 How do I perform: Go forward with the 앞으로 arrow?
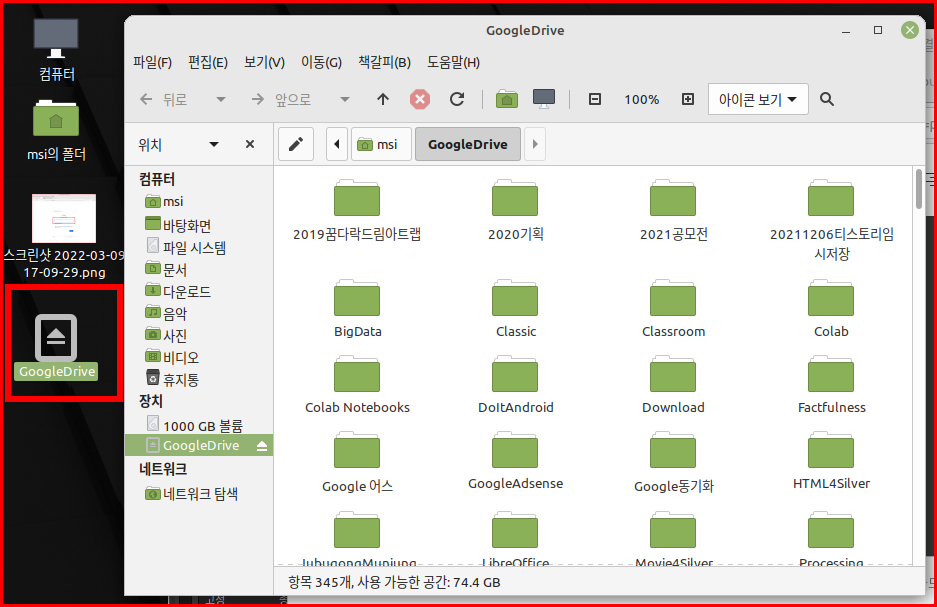(x=281, y=99)
